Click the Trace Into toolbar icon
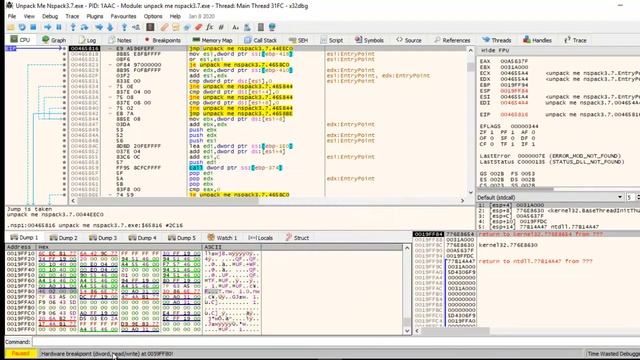 (x=99, y=27)
